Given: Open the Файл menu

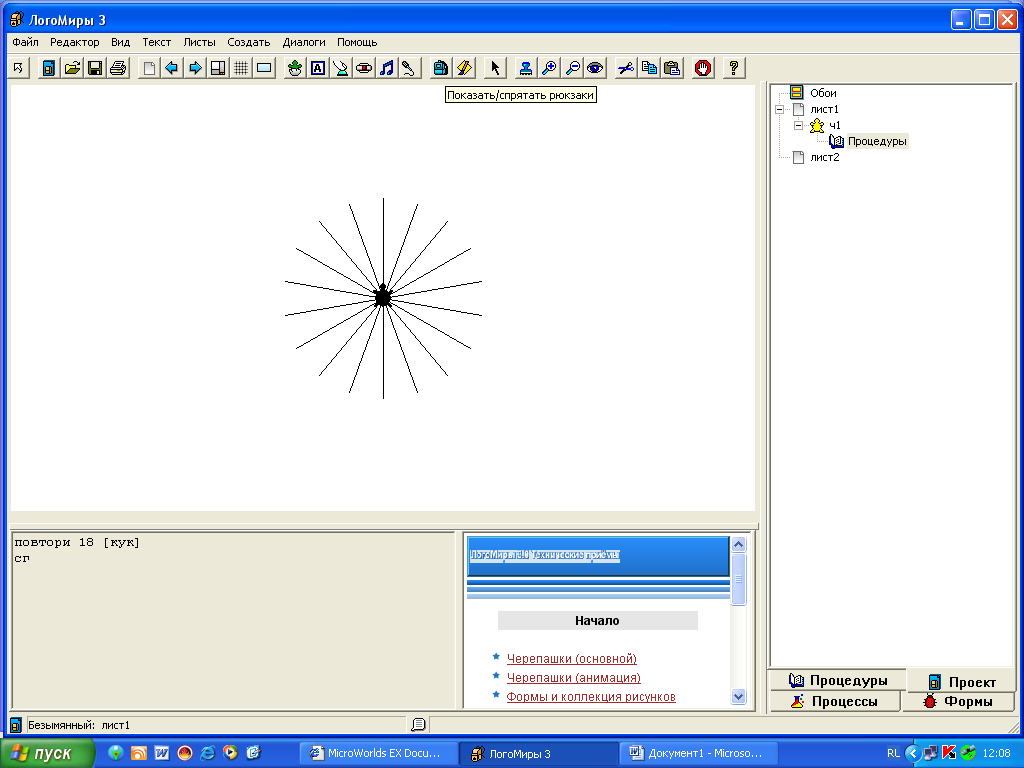Looking at the screenshot, I should point(25,42).
